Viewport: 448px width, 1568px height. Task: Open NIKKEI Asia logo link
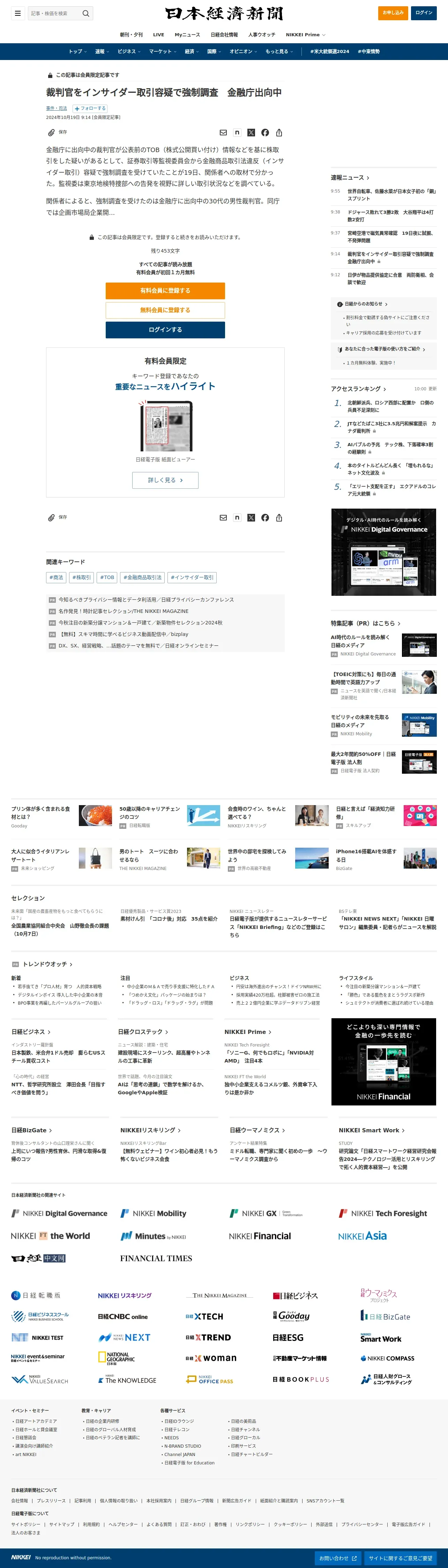(x=362, y=1236)
